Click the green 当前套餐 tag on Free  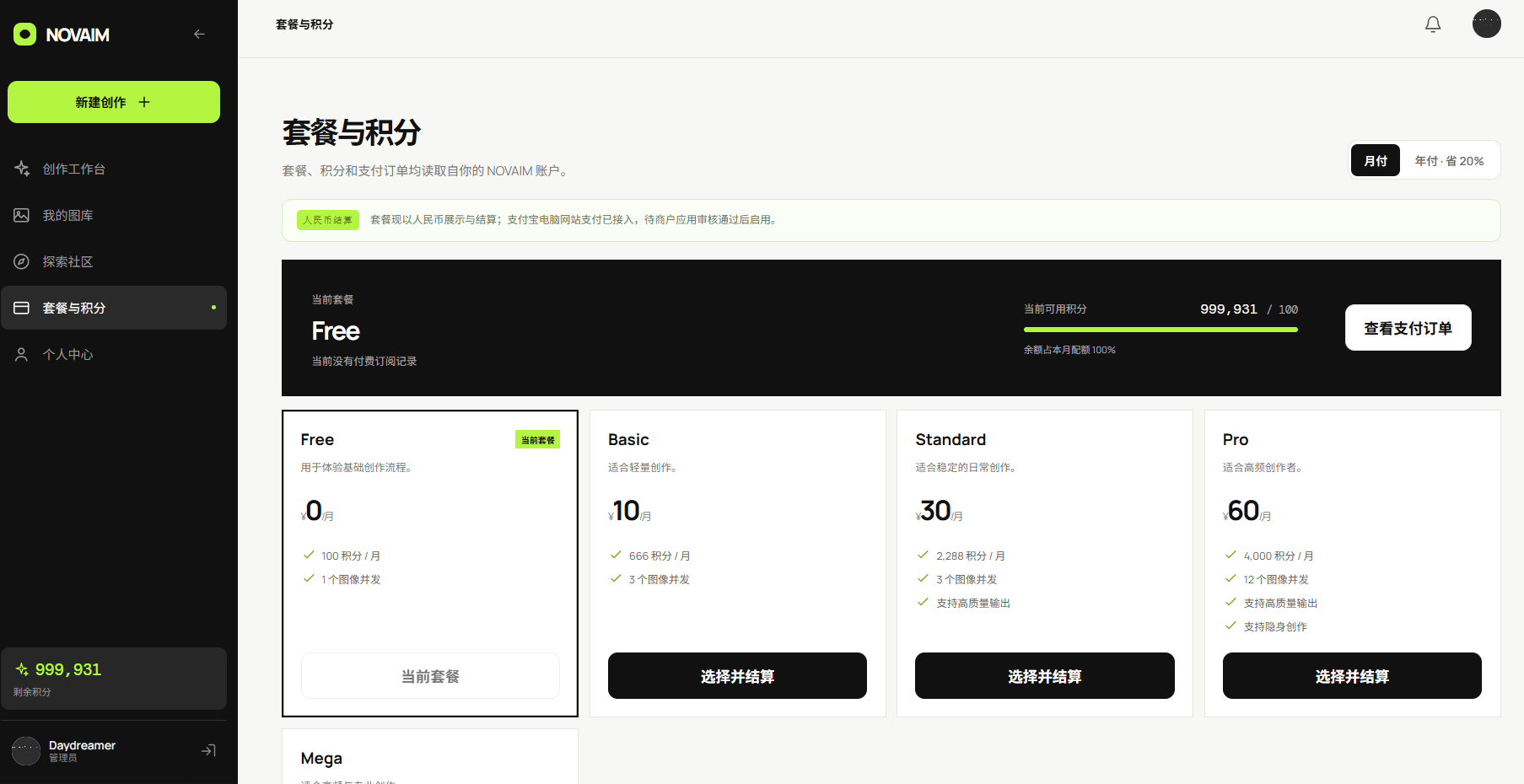[538, 439]
